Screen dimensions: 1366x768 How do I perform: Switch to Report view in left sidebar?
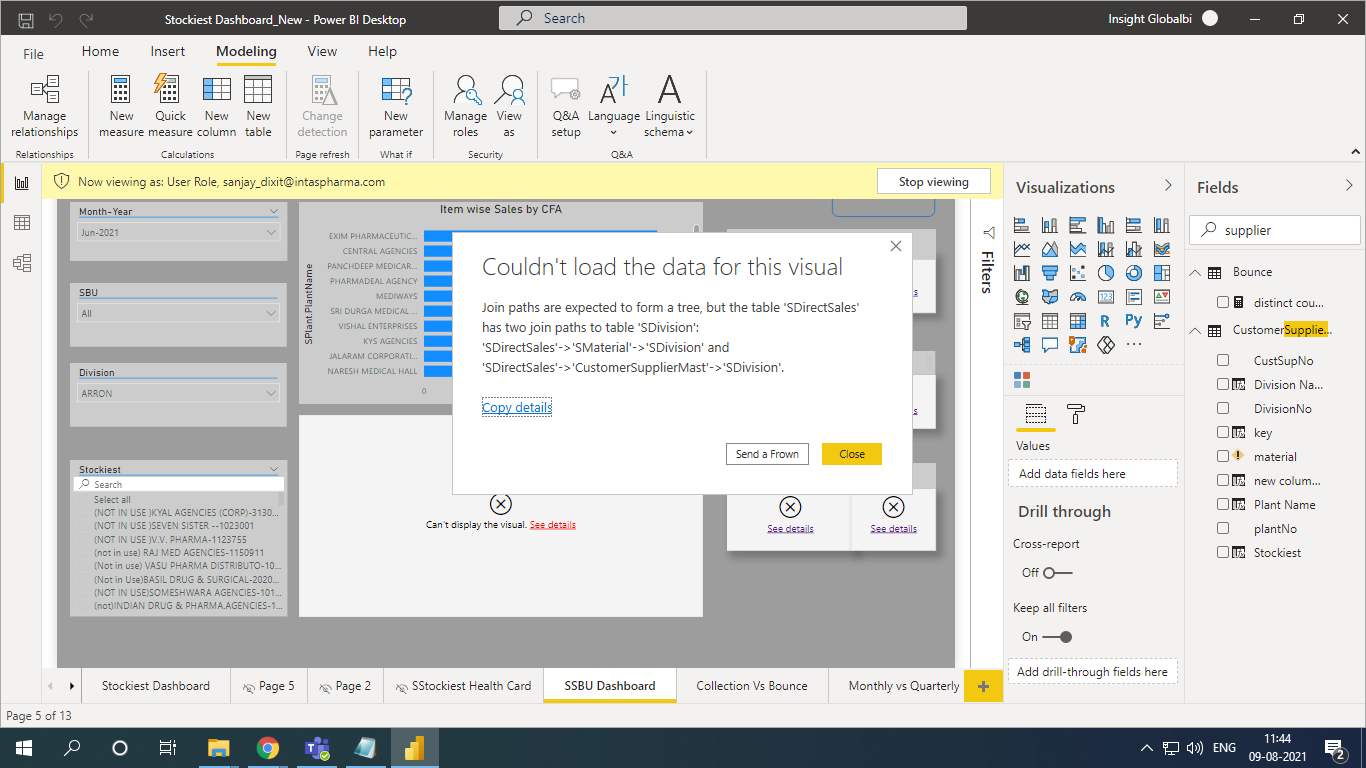pos(21,183)
